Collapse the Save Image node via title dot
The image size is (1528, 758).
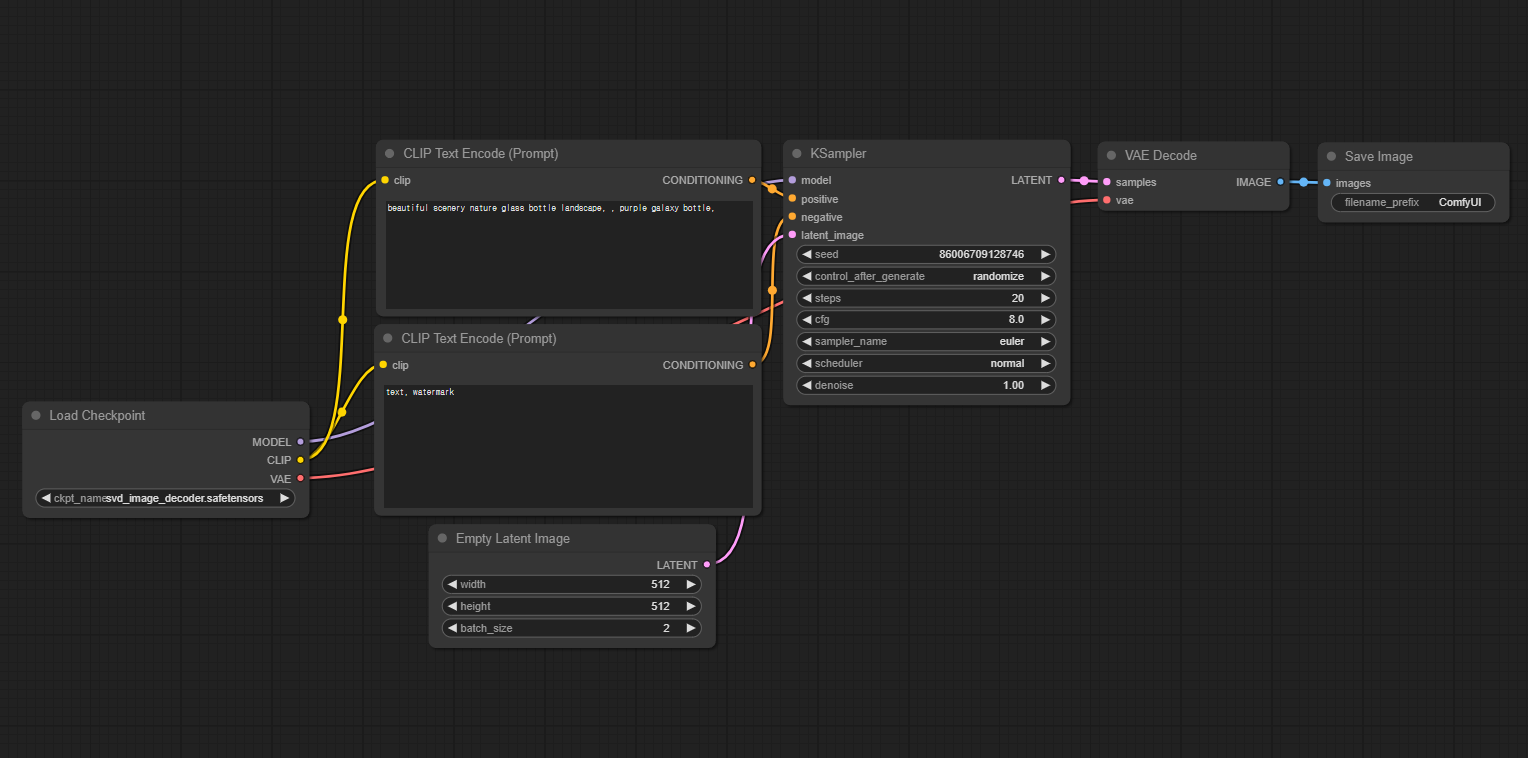1331,156
